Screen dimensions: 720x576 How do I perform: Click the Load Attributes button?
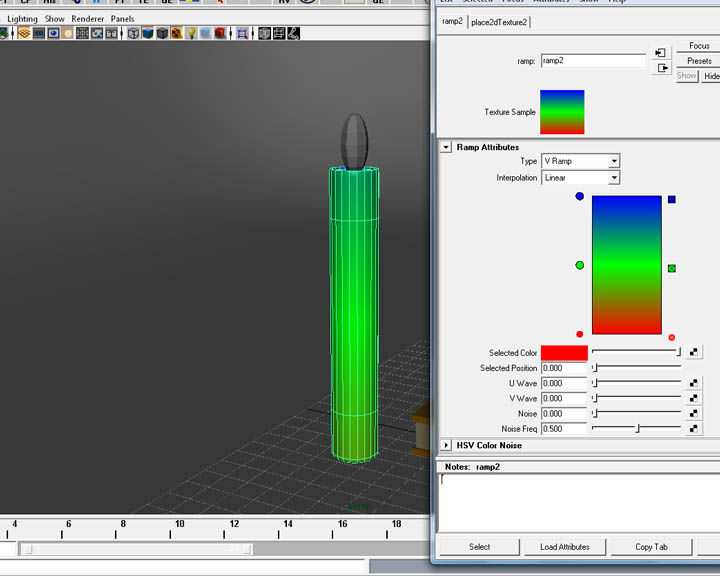[x=565, y=547]
